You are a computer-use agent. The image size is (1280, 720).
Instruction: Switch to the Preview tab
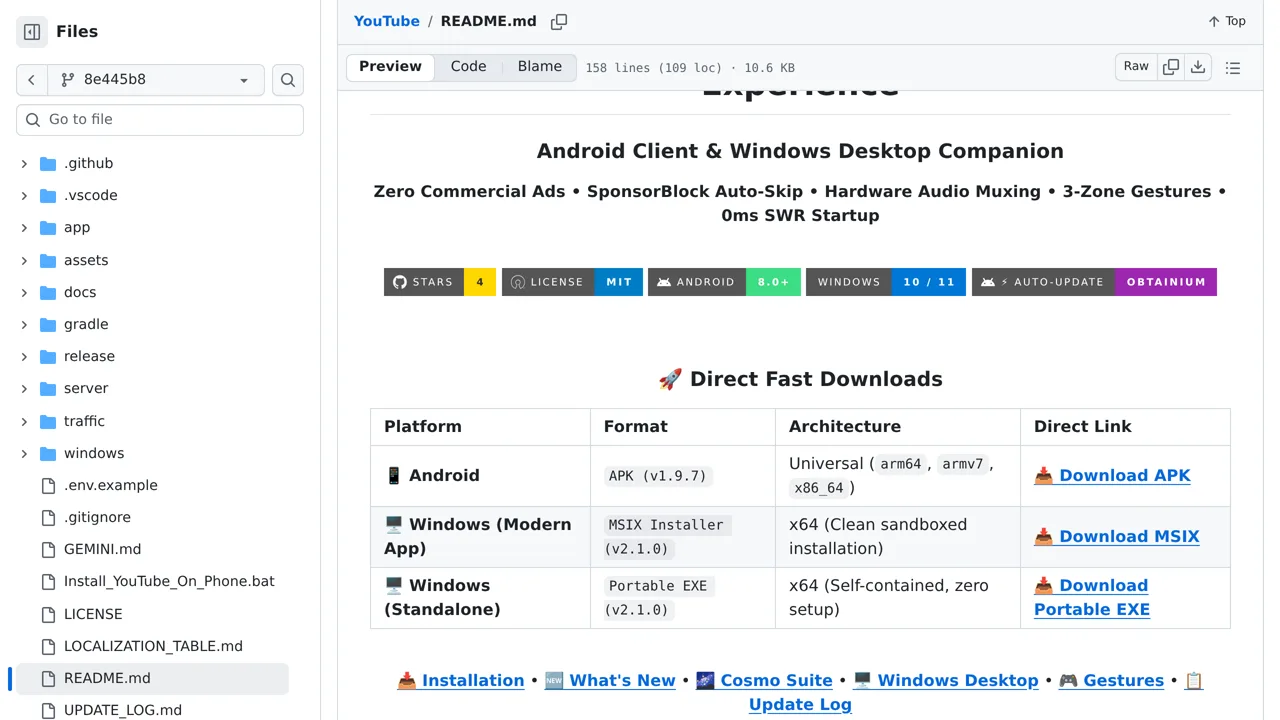tap(390, 67)
